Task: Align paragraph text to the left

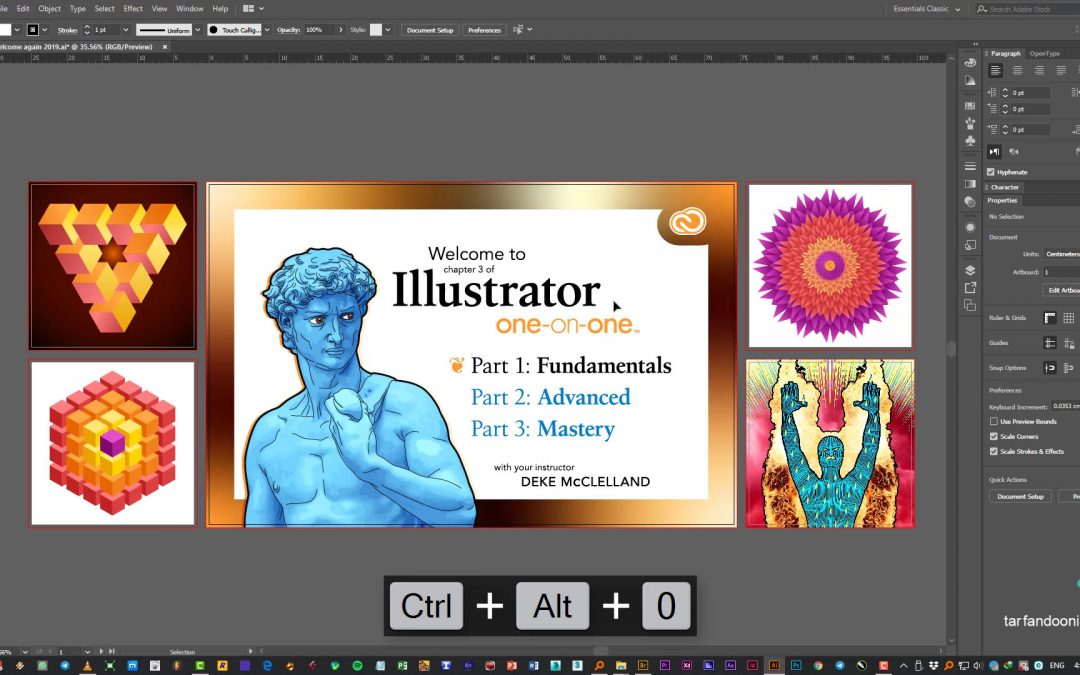Action: 995,70
